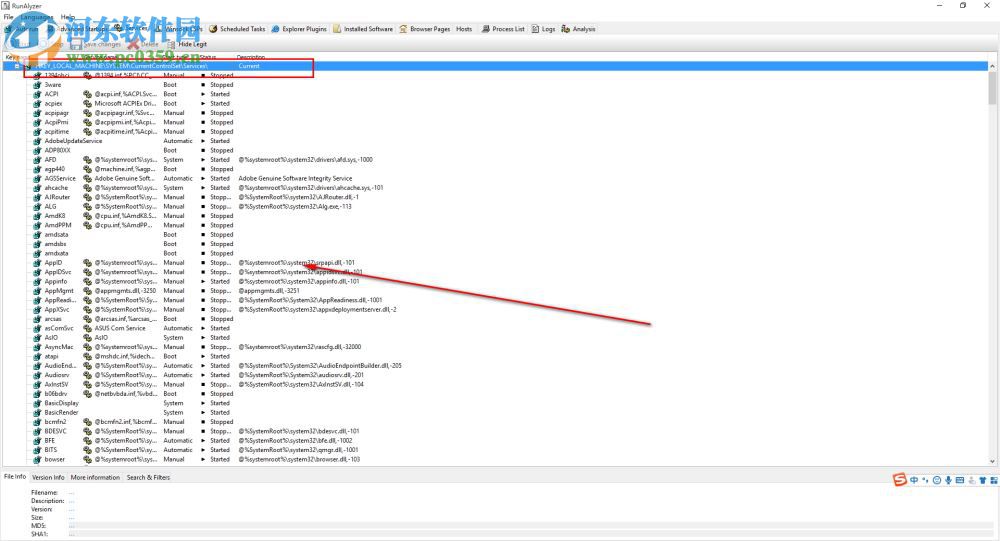Open the Scheduled Tasks toolbar tab
1000x541 pixels.
click(x=237, y=29)
